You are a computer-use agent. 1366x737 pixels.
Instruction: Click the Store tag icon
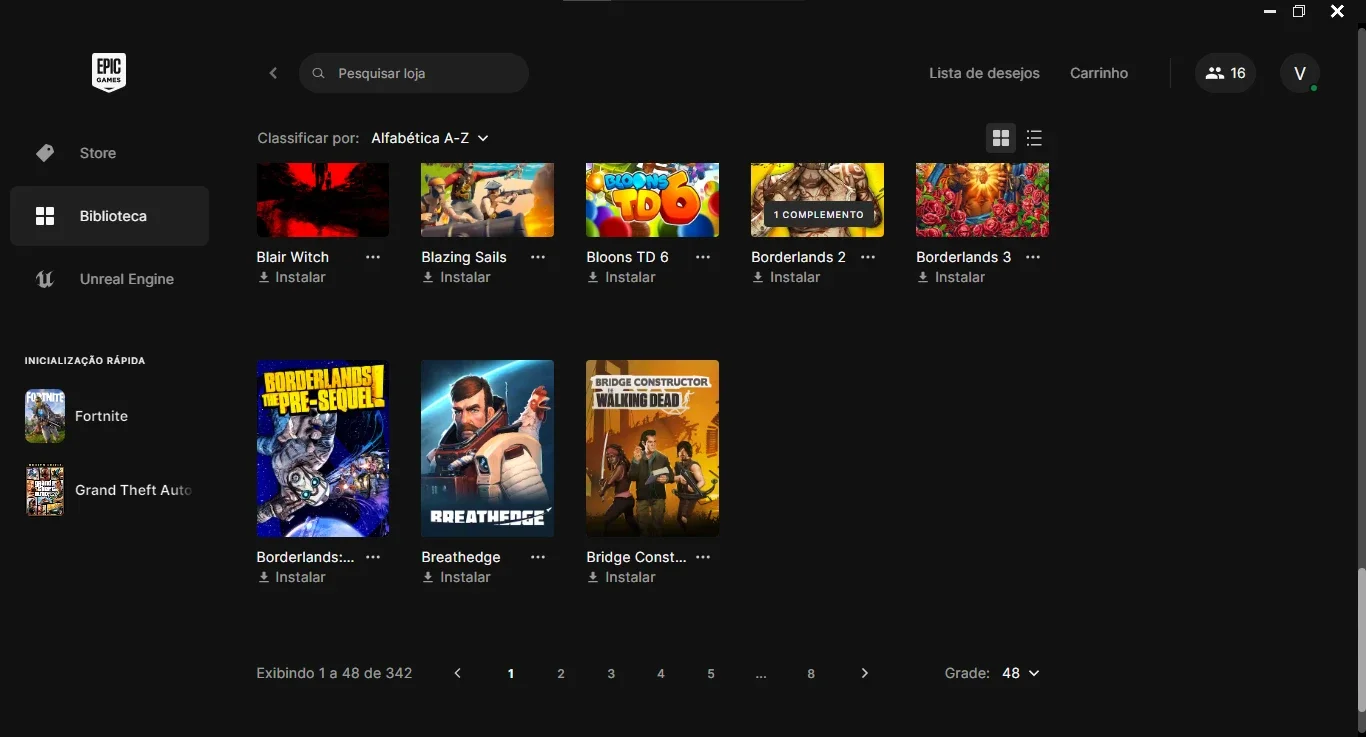[45, 153]
